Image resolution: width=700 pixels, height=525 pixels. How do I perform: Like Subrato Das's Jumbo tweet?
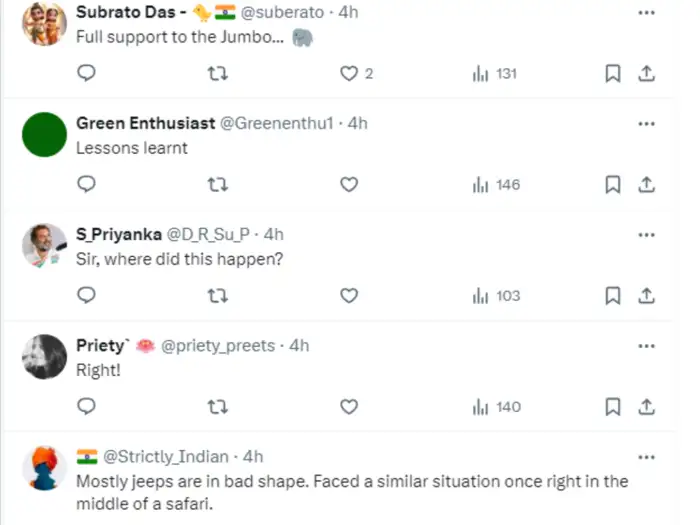(349, 73)
